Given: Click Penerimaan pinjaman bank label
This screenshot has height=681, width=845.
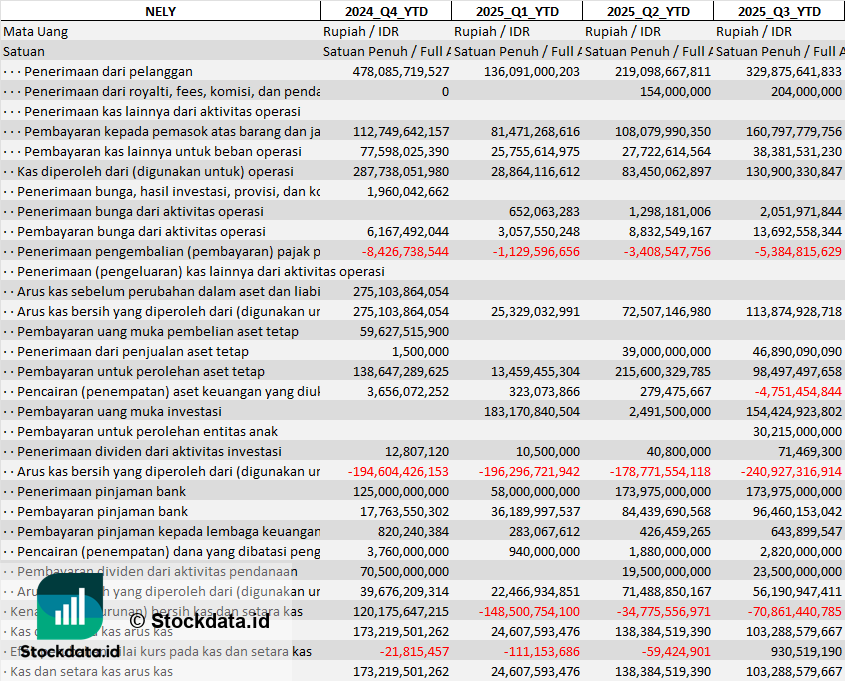Looking at the screenshot, I should coord(101,490).
